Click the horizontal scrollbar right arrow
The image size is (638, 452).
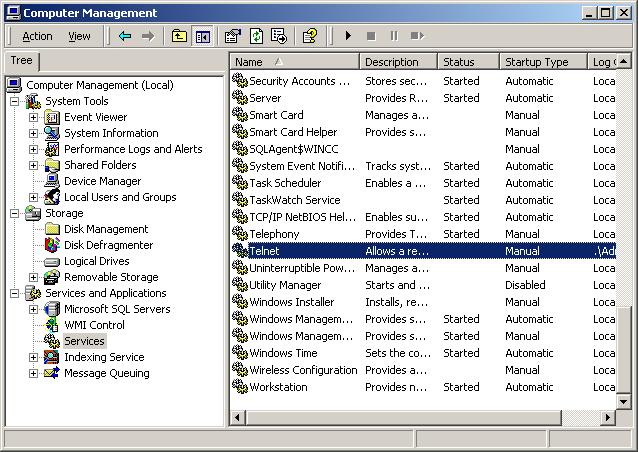(x=608, y=417)
